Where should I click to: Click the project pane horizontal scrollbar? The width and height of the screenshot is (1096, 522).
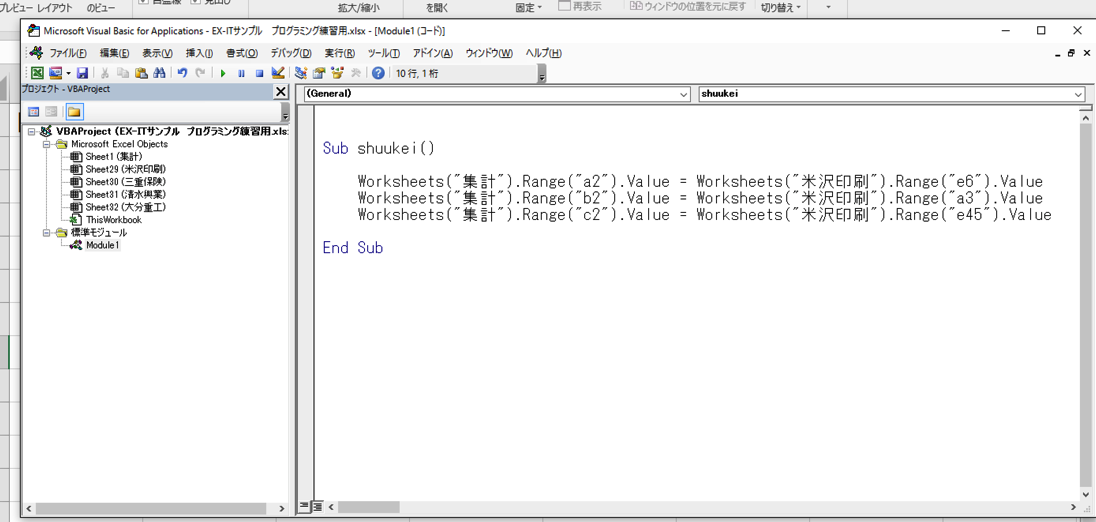(x=154, y=509)
